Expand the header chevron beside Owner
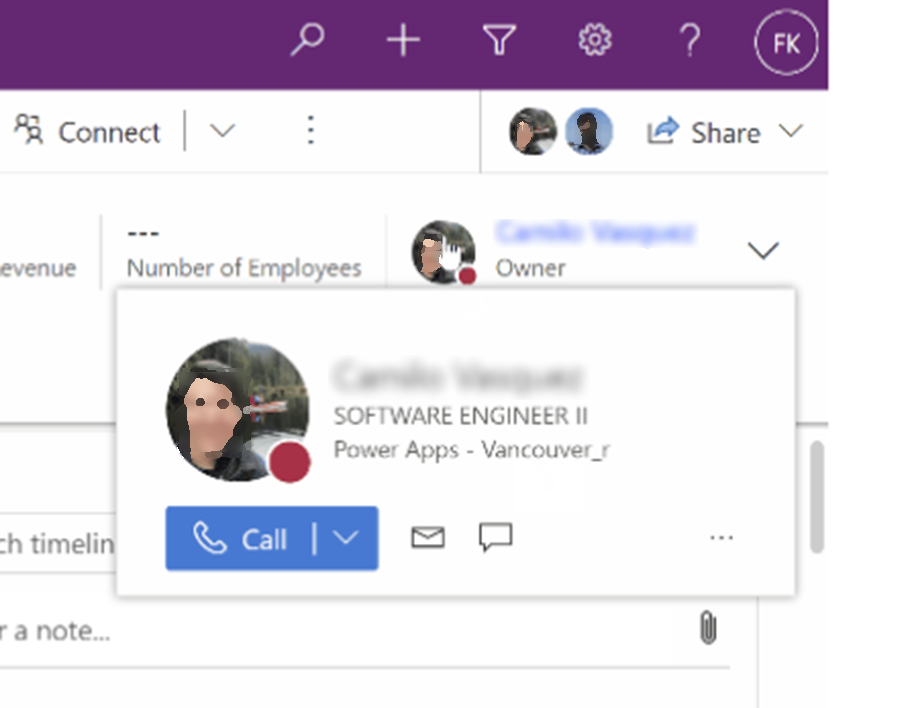 tap(763, 251)
